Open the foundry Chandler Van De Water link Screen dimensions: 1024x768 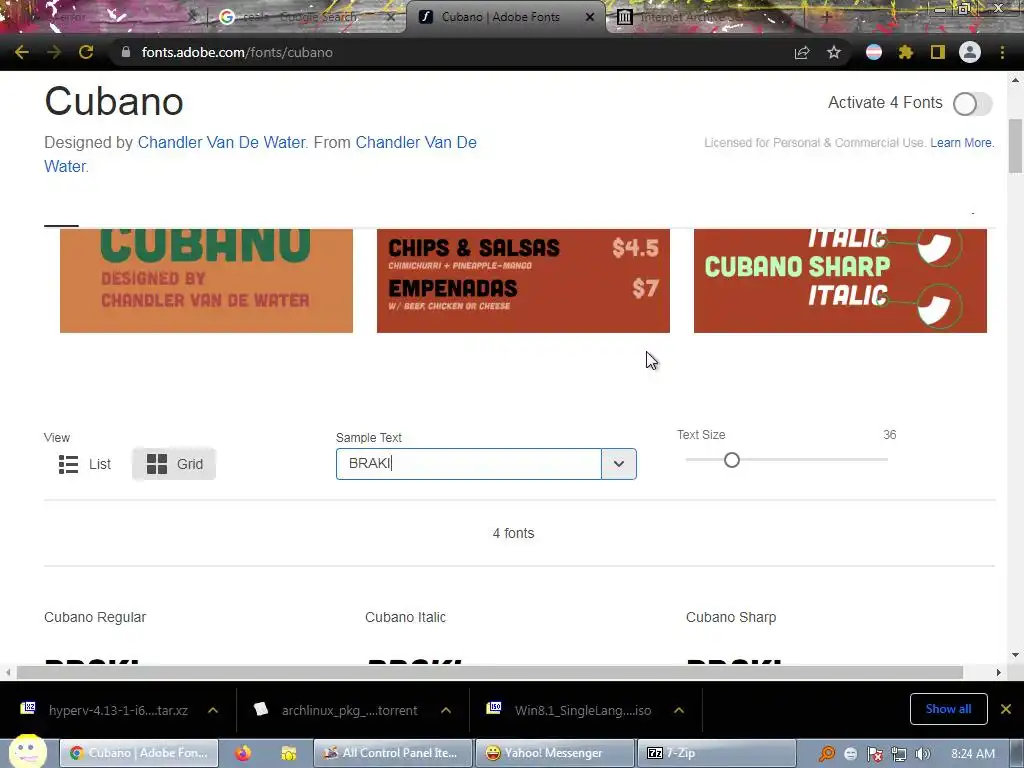[416, 142]
